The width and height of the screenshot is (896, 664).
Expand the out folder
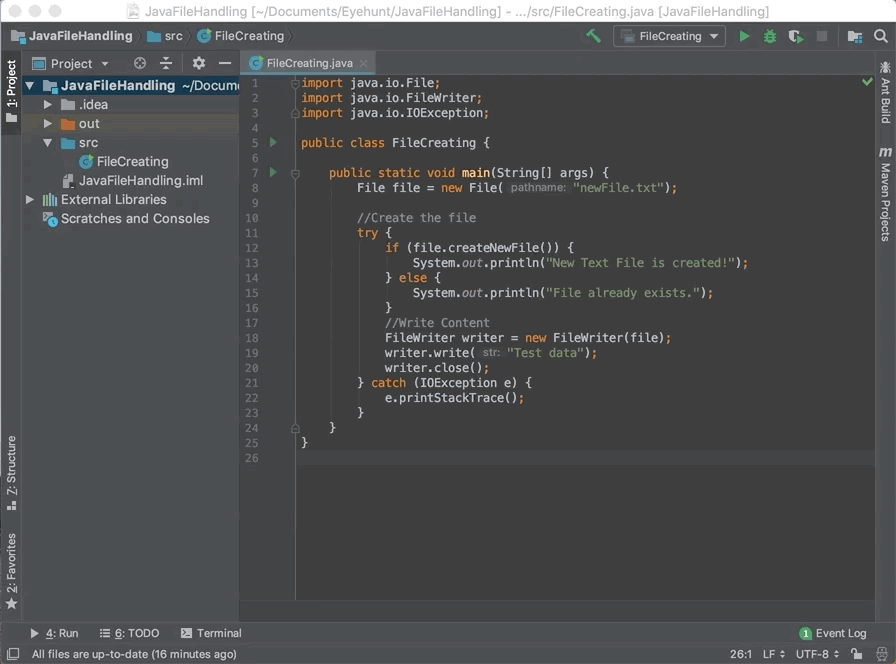tap(48, 123)
